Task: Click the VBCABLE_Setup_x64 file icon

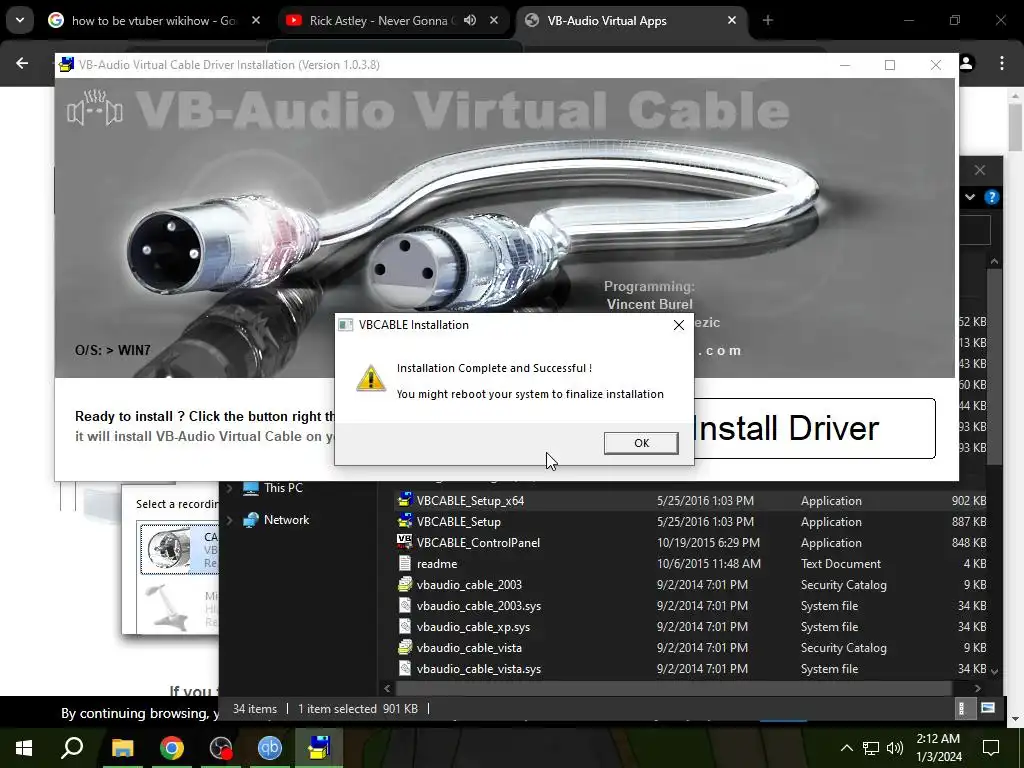Action: [x=405, y=500]
